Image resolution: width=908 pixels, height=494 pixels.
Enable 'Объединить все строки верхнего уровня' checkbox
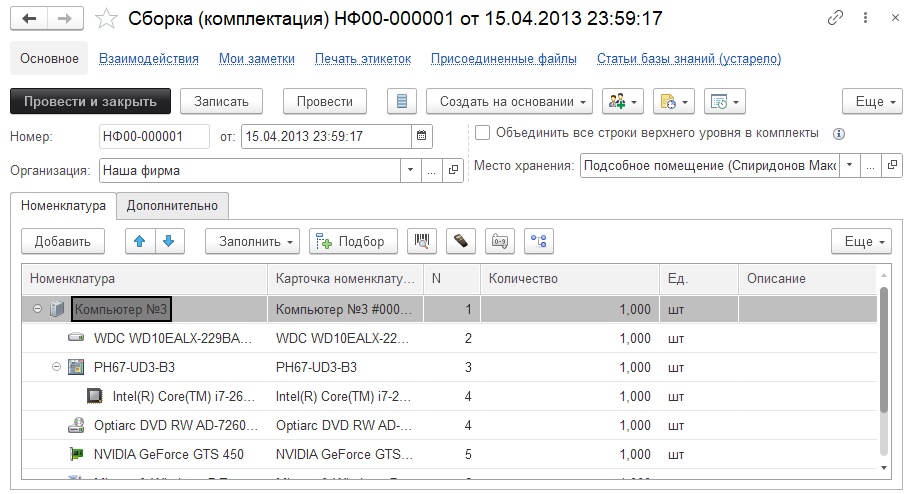[483, 133]
